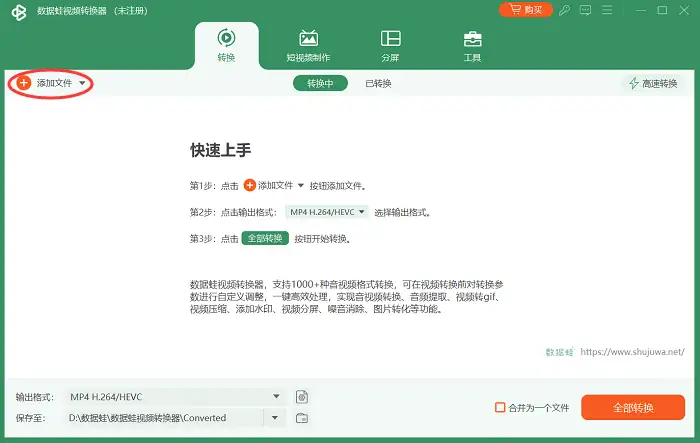
Task: Click the plus icon in step 1 guide
Action: coord(250,185)
